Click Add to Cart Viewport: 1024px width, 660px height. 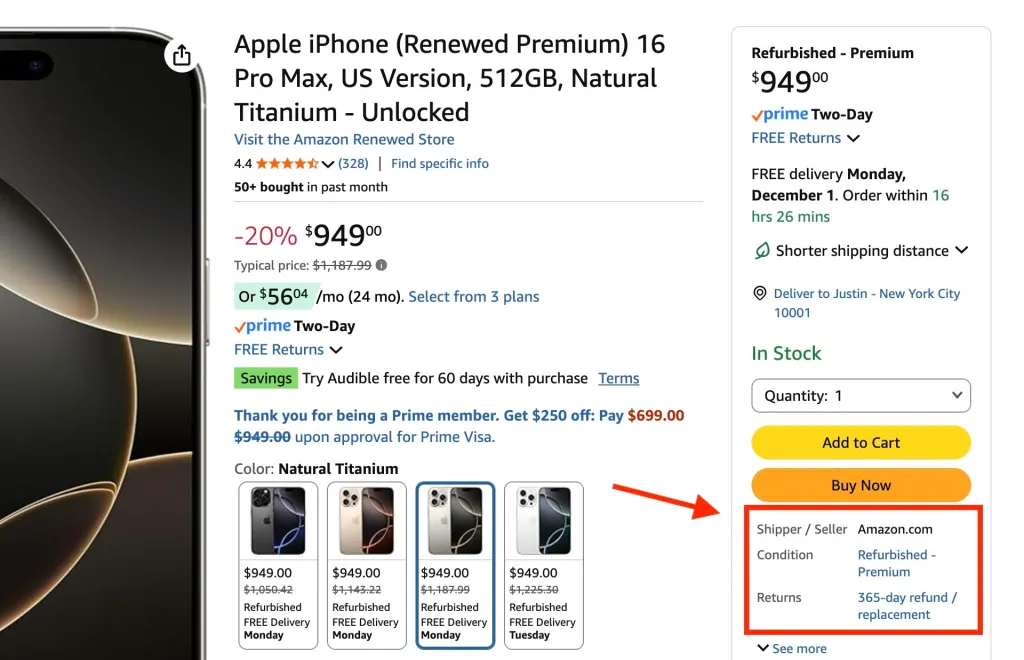[860, 442]
